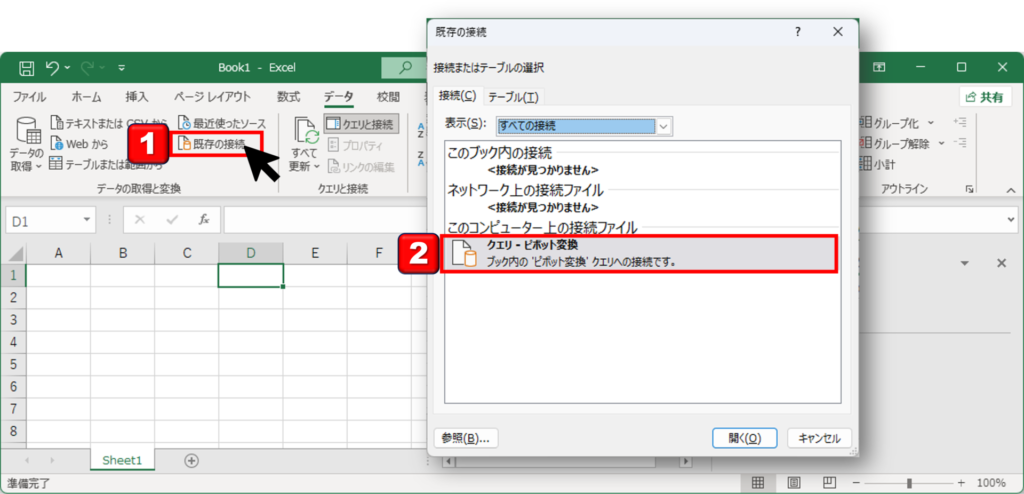1024x494 pixels.
Task: Select column A header
Action: (x=58, y=253)
